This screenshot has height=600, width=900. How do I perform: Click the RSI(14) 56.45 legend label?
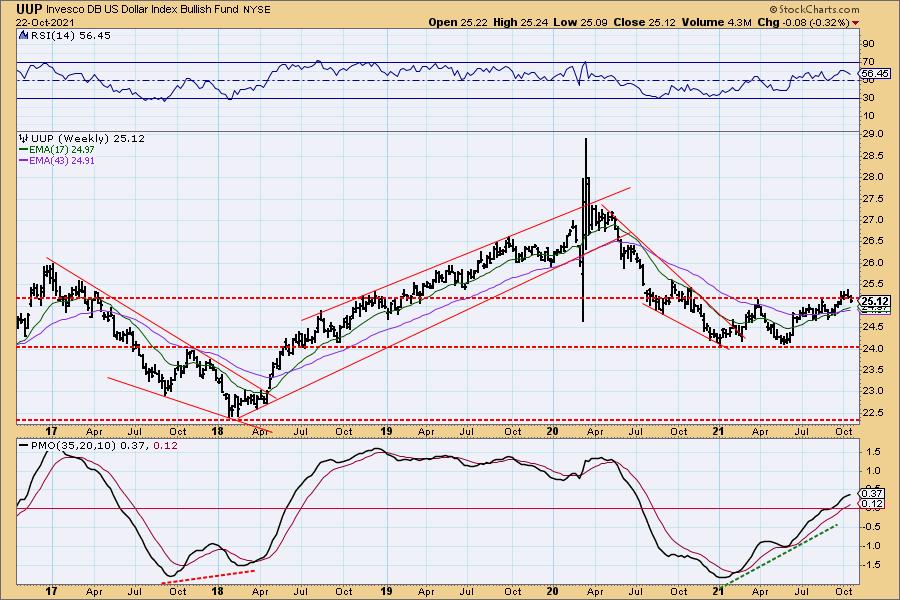tap(71, 36)
